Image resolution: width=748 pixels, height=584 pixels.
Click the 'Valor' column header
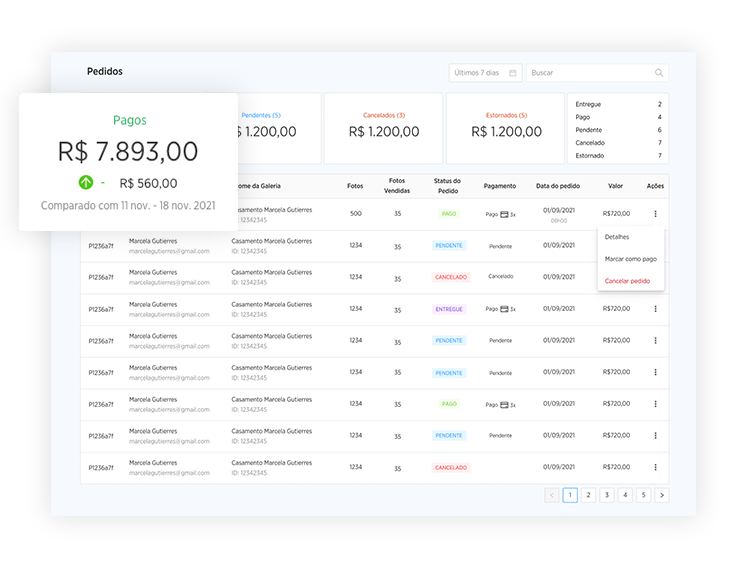click(x=615, y=186)
